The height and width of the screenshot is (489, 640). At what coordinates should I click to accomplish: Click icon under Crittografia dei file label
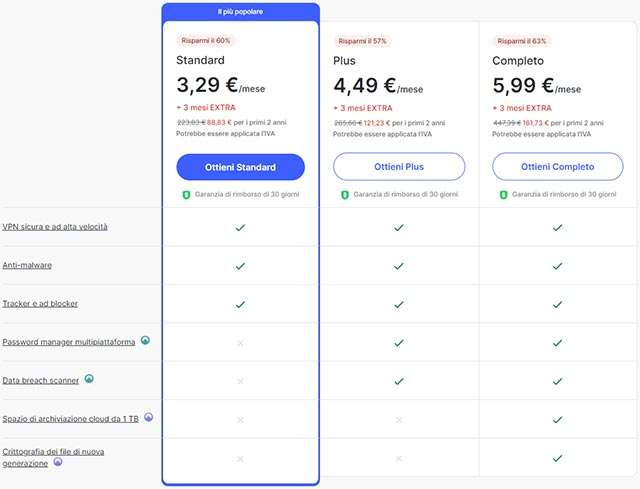coord(58,464)
